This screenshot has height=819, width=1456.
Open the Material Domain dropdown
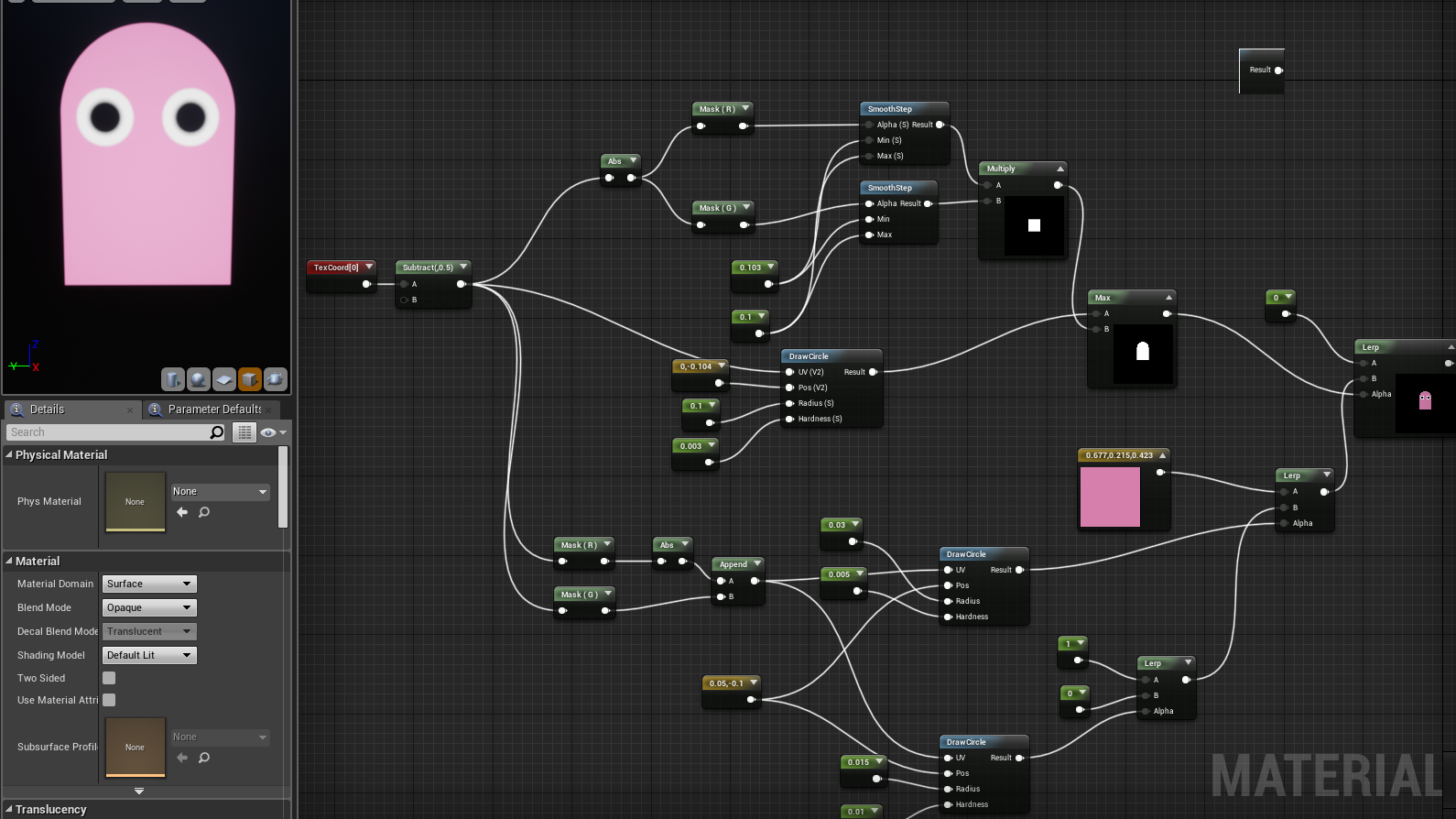tap(149, 584)
